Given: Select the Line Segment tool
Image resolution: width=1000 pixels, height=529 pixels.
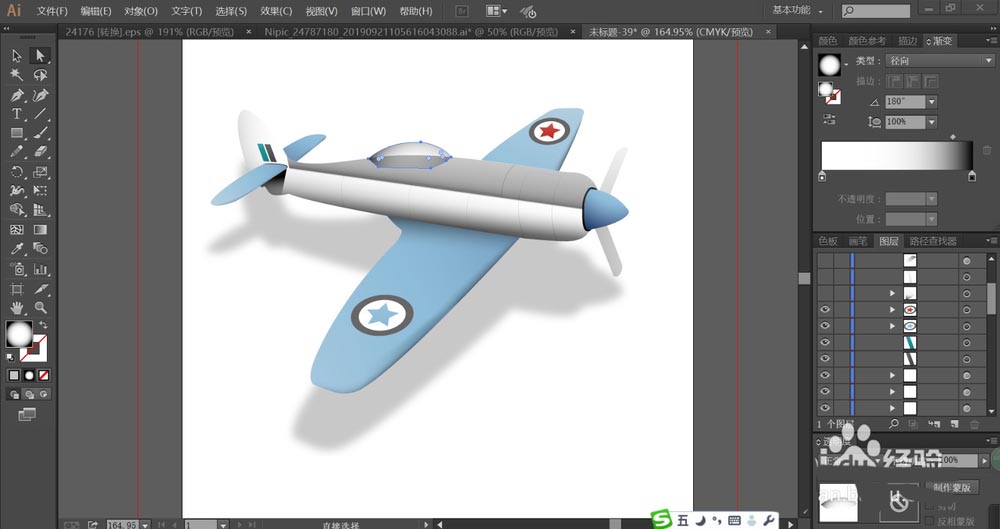Looking at the screenshot, I should click(40, 114).
